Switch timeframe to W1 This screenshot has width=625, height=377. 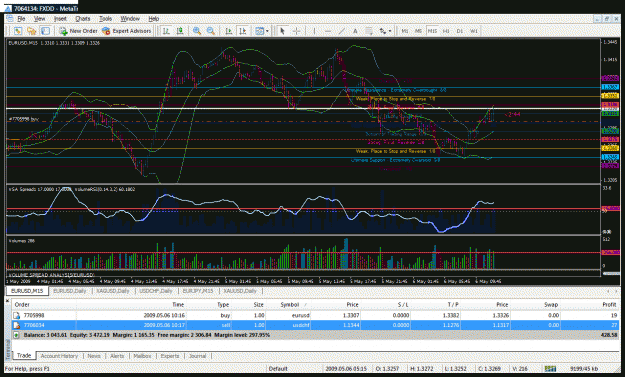[474, 31]
